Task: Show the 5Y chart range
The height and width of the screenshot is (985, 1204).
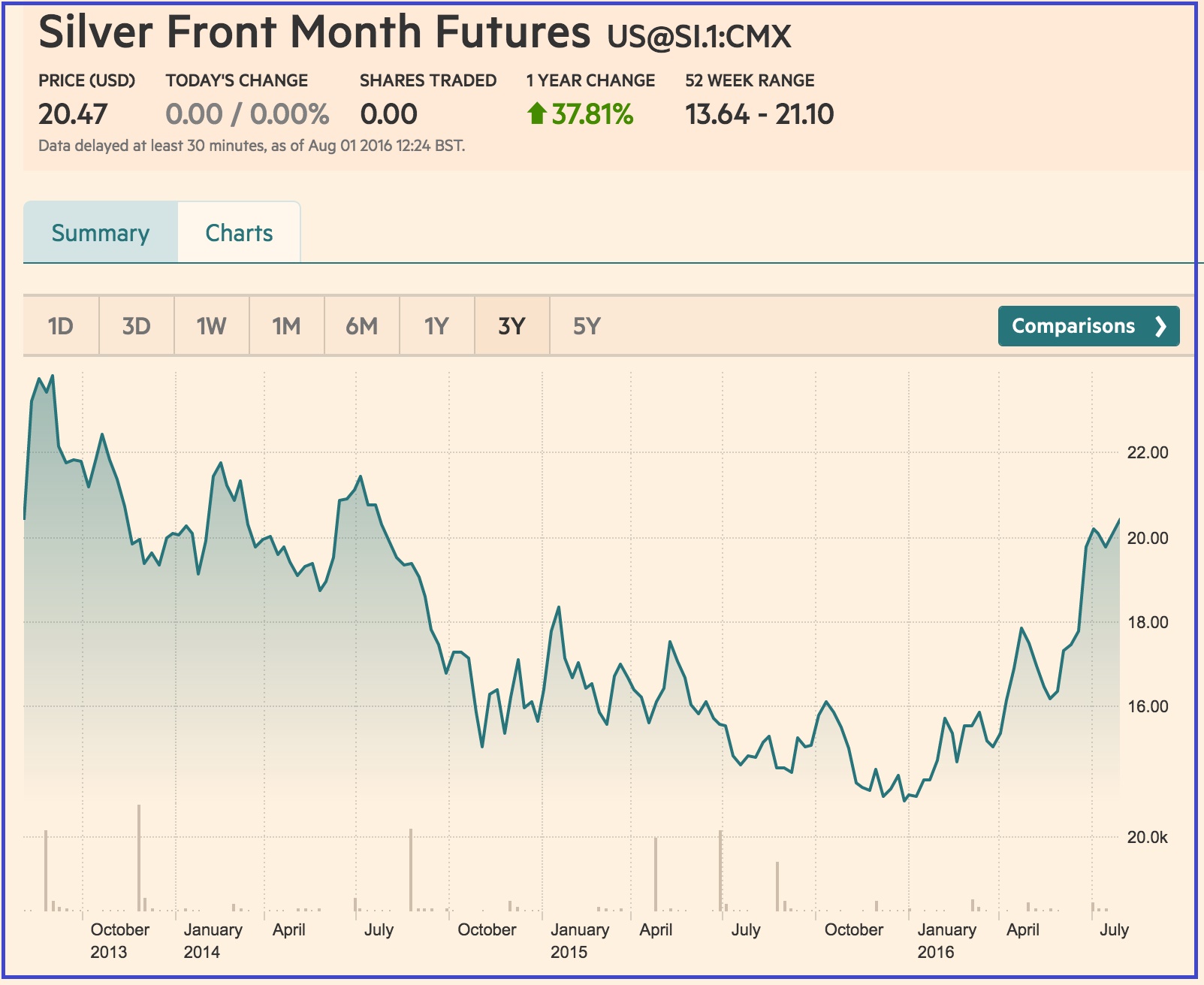Action: (x=587, y=326)
